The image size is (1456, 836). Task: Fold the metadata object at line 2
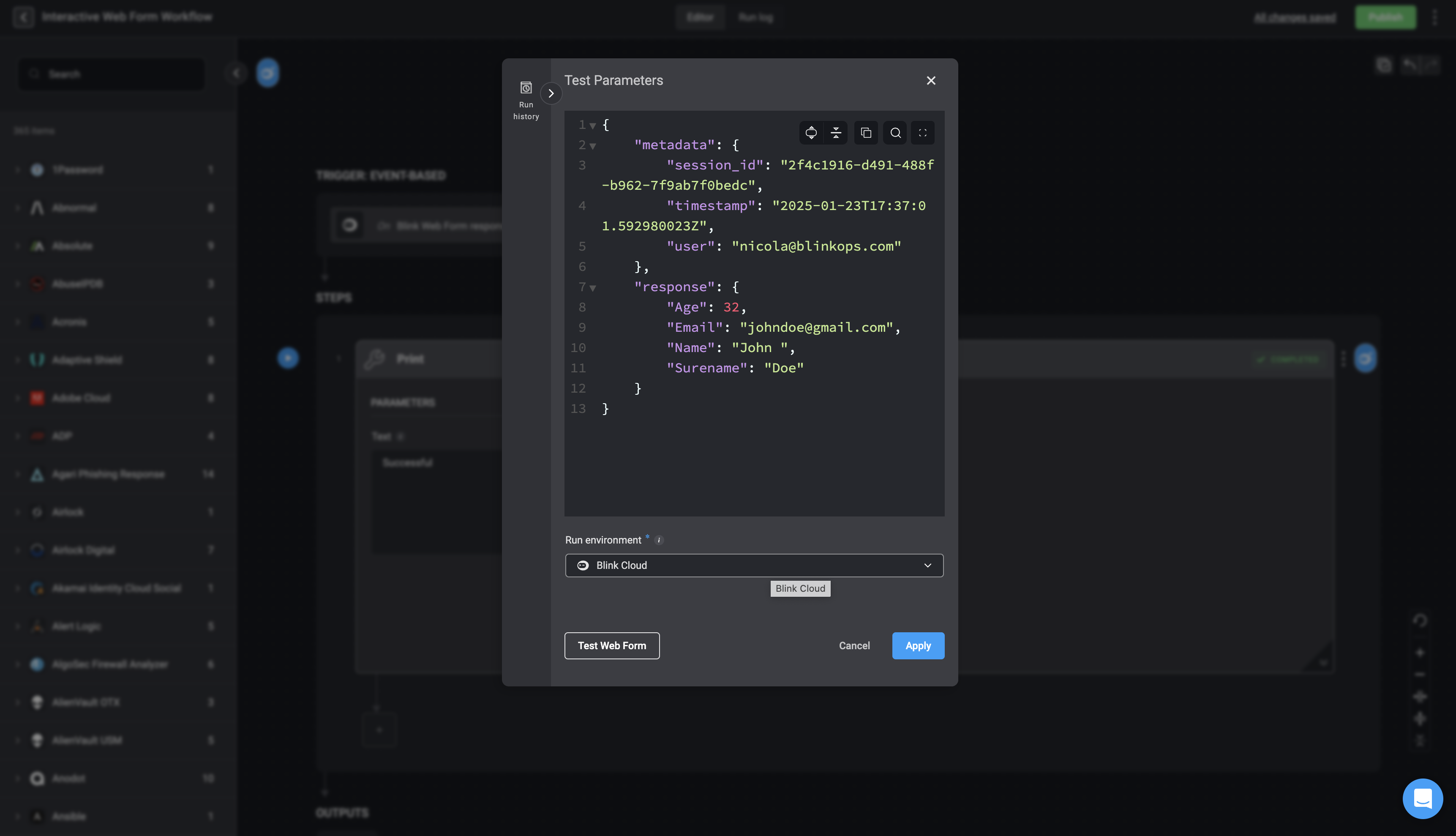(x=593, y=146)
